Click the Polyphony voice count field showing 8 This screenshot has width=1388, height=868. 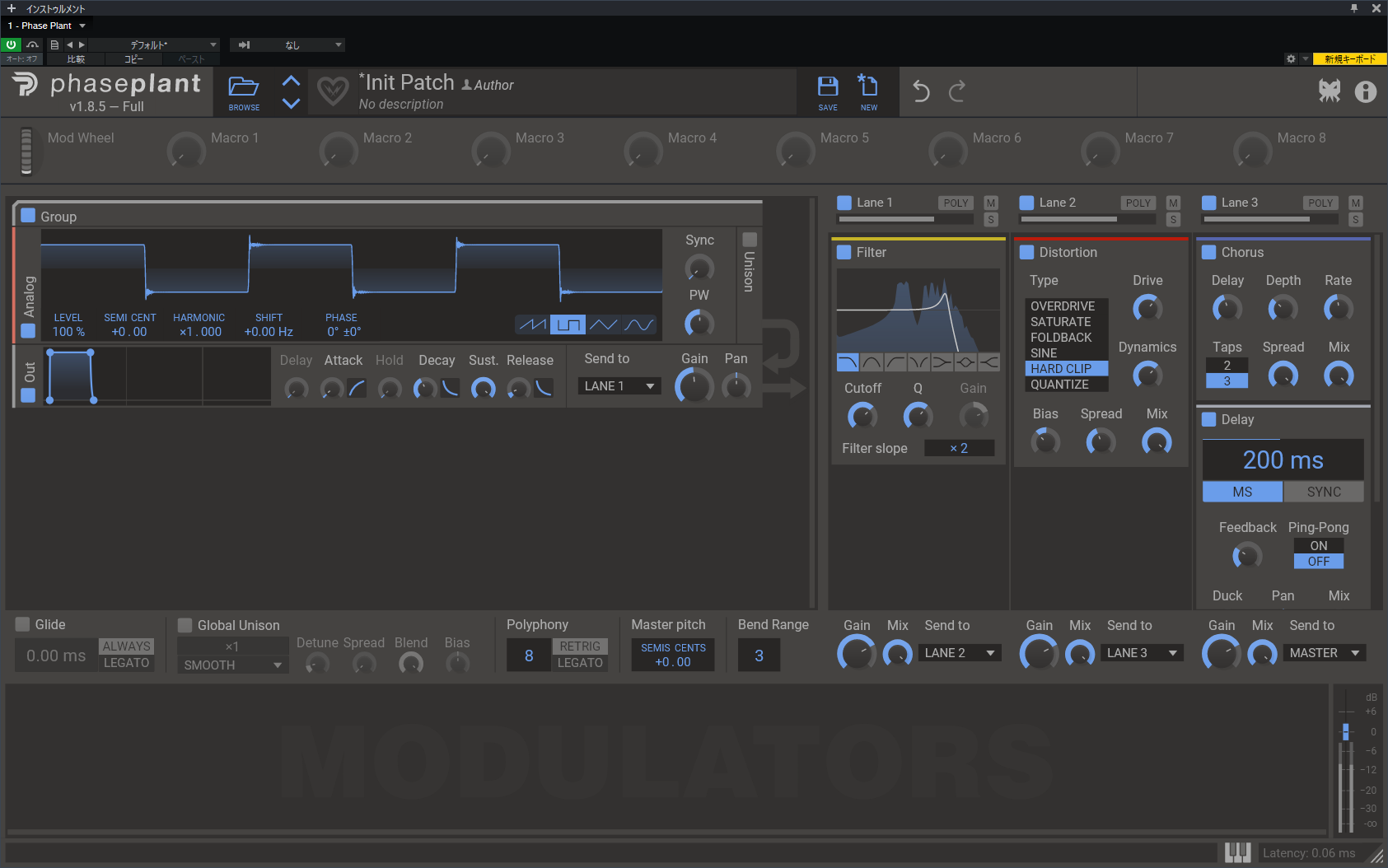tap(529, 656)
